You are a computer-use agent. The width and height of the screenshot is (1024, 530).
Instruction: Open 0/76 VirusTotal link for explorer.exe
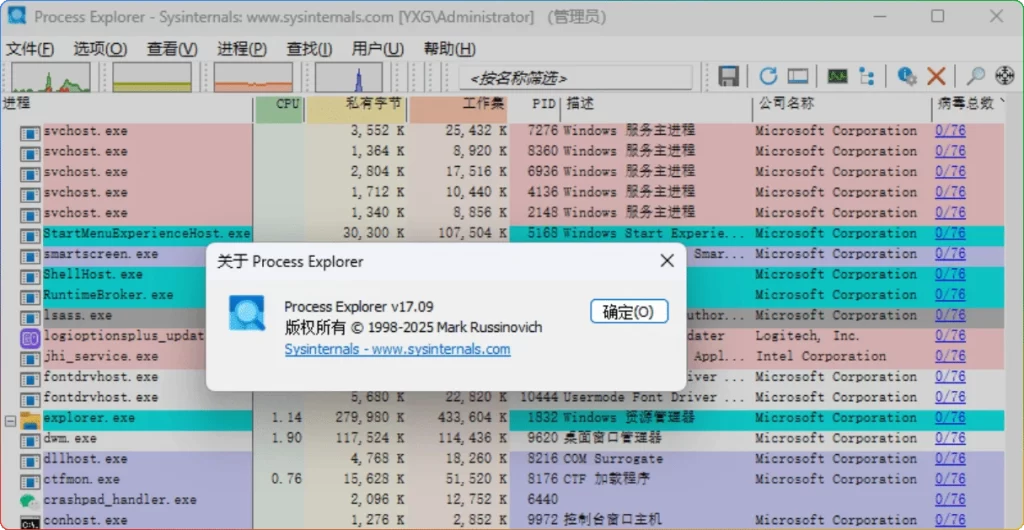coord(950,418)
